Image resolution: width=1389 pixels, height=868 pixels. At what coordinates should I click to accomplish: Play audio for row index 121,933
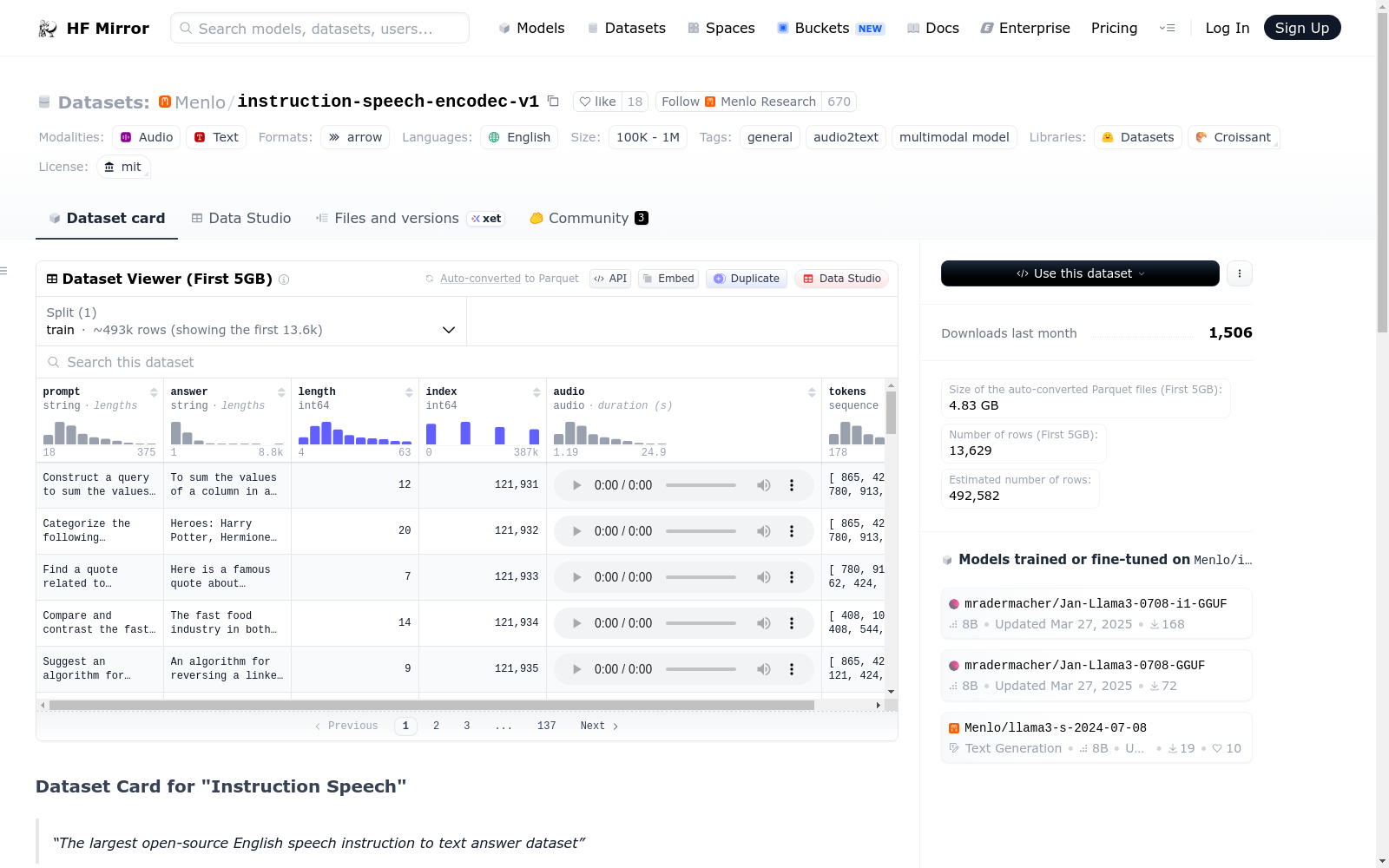pos(576,577)
